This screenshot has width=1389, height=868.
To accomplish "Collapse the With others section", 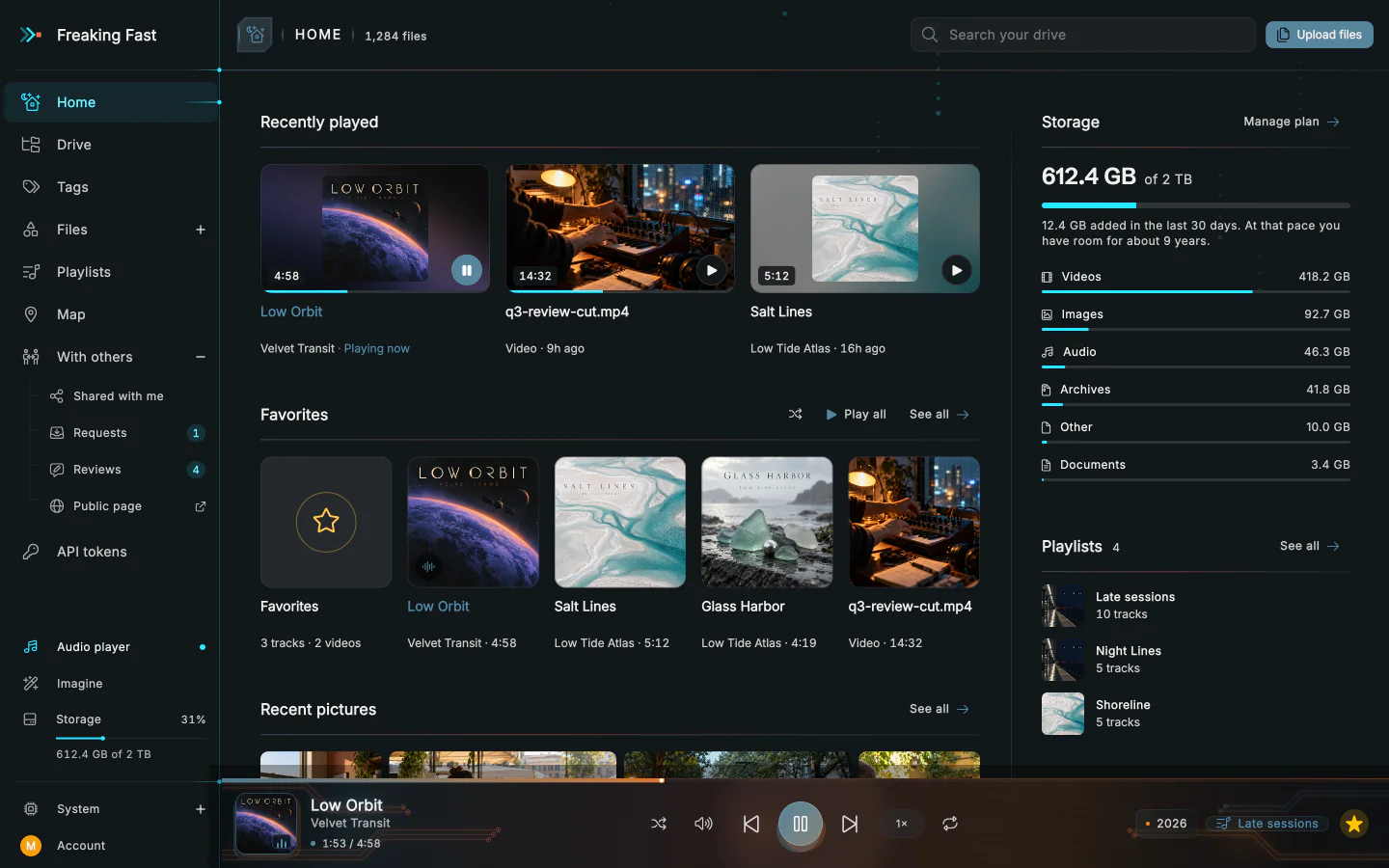I will (201, 357).
